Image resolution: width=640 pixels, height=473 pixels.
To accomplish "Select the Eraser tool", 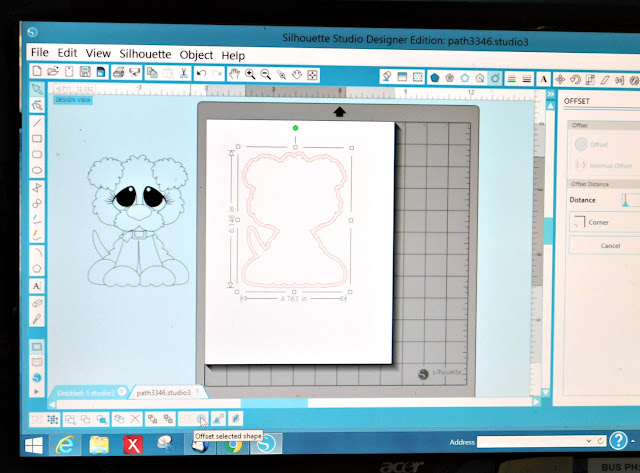I will click(37, 303).
